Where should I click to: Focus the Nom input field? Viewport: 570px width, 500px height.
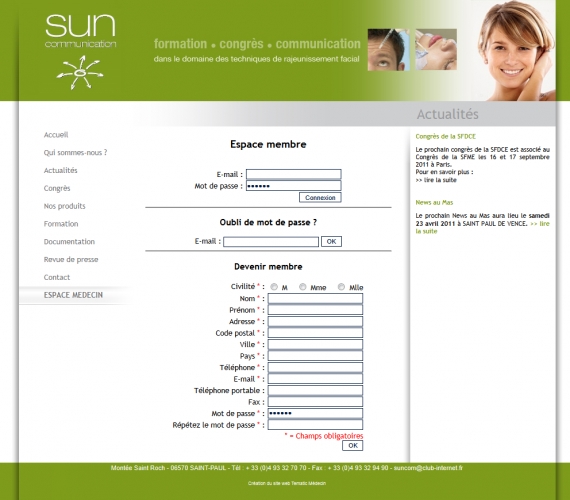(315, 299)
